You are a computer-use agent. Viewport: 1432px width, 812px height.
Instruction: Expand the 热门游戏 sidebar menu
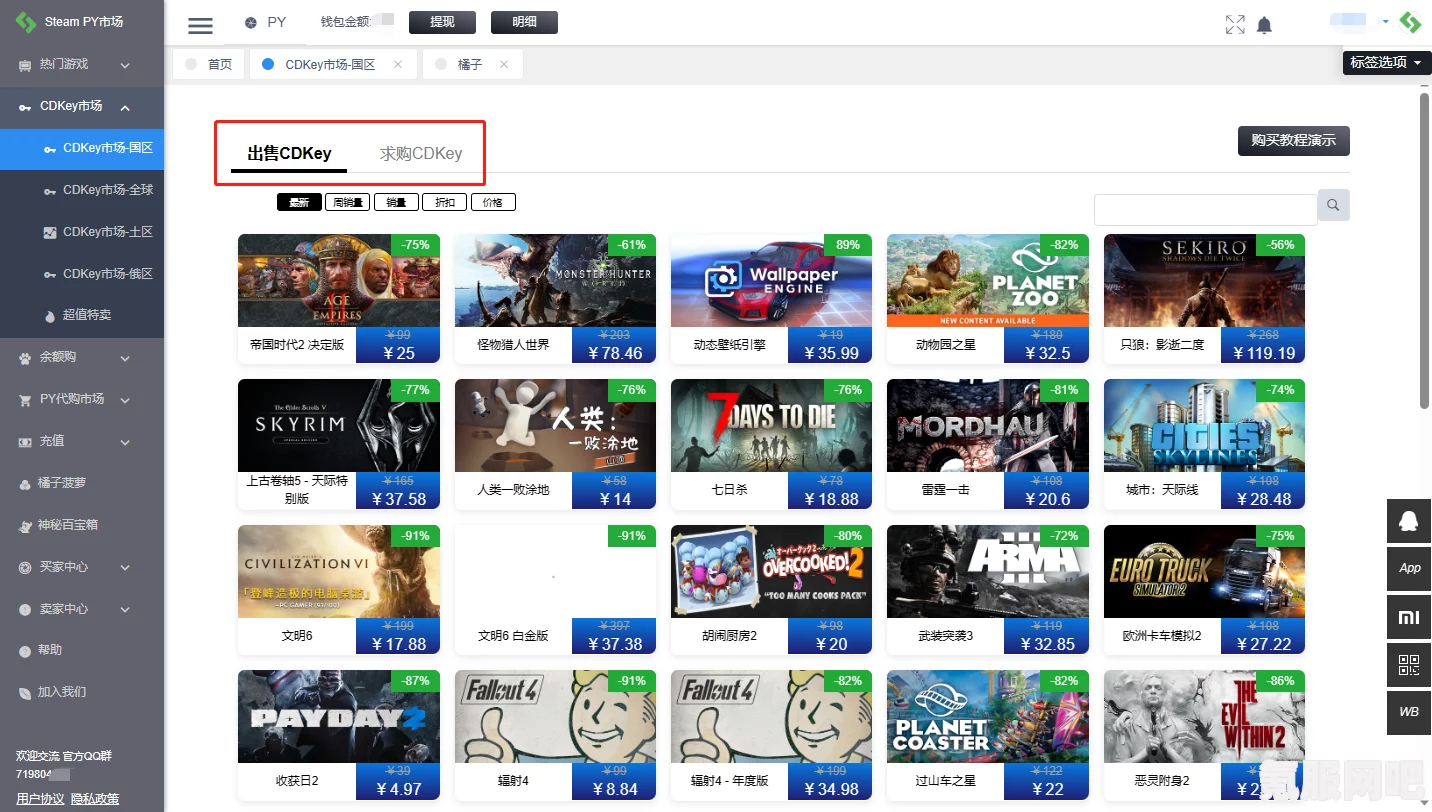pyautogui.click(x=82, y=65)
